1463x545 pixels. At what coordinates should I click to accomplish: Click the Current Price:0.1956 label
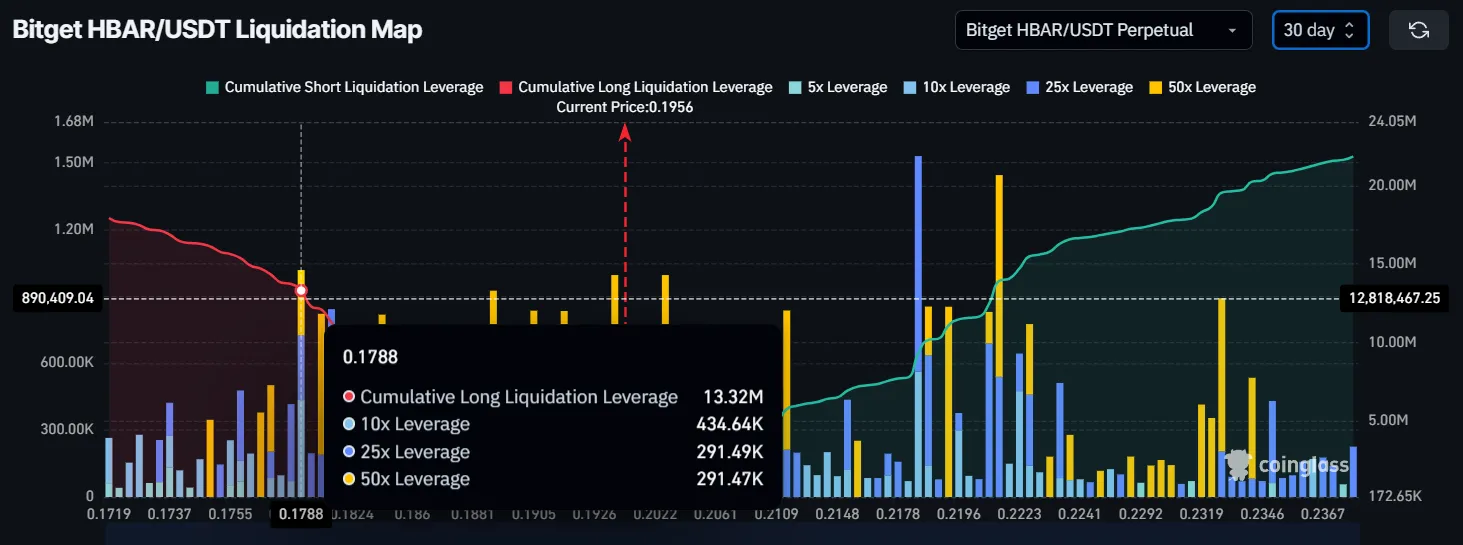625,107
